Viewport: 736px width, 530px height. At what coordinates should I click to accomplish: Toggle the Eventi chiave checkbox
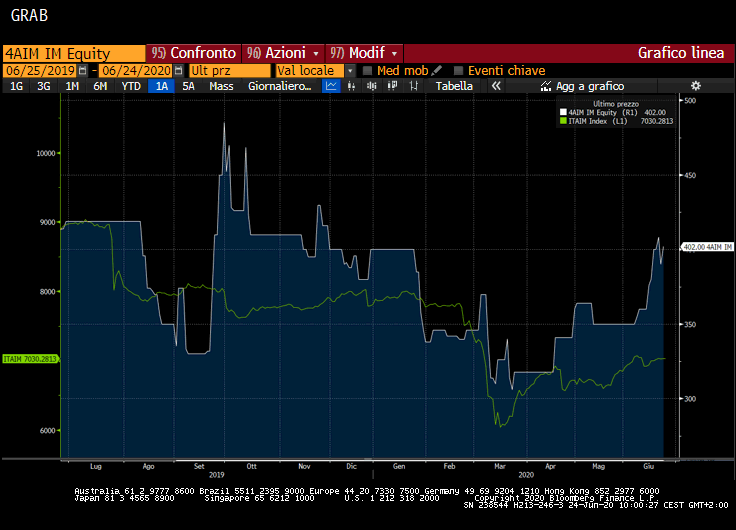[459, 71]
